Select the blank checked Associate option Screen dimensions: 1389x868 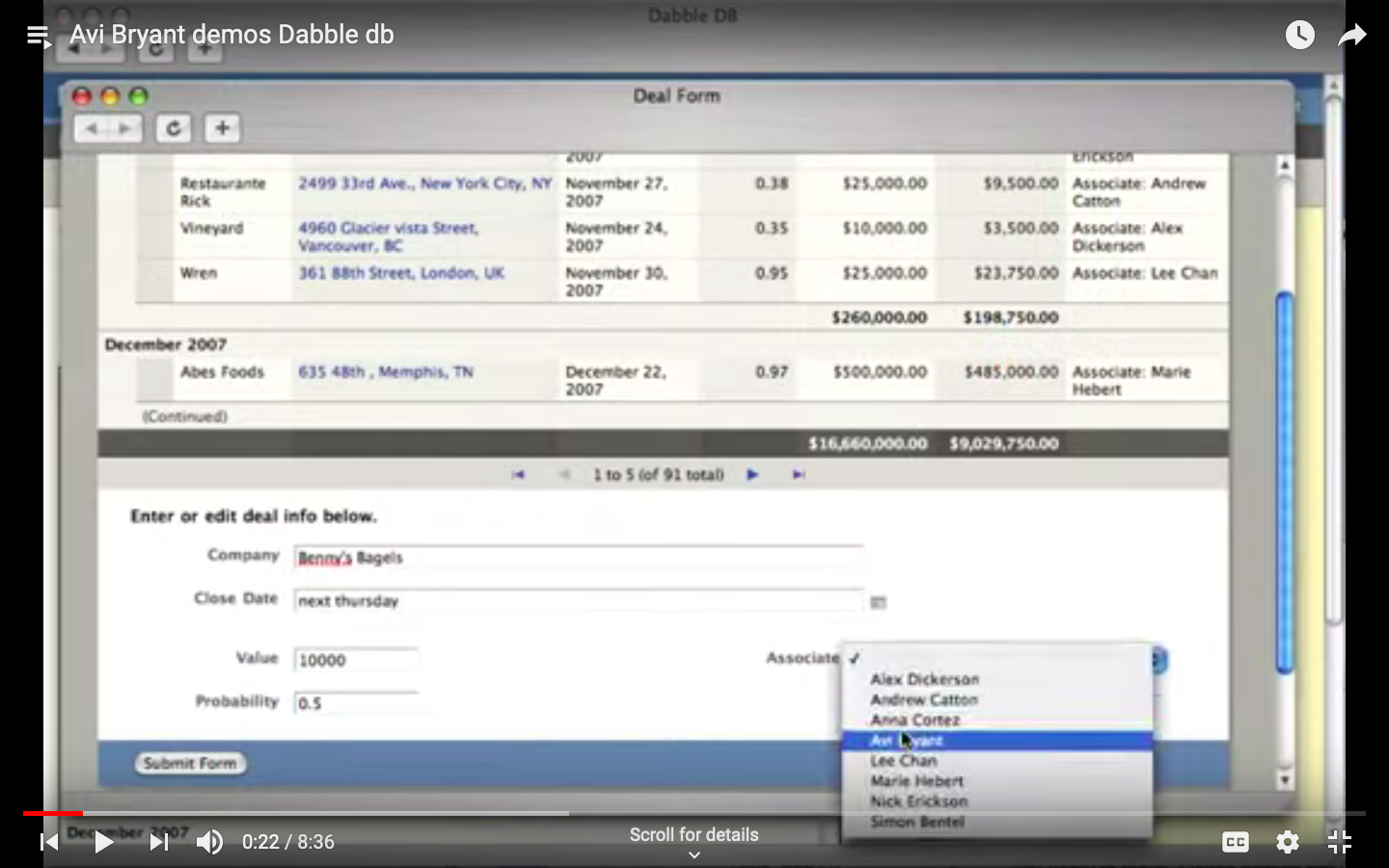[x=996, y=659]
